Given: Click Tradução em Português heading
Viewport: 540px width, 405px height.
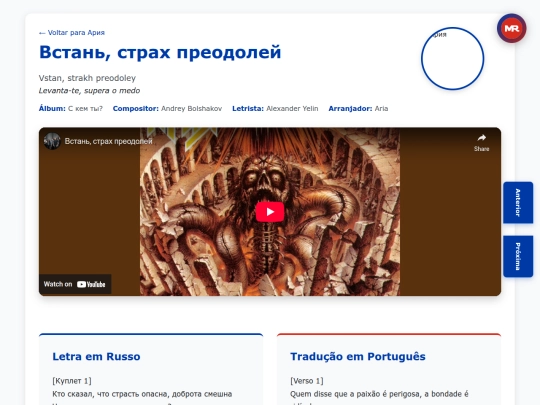Looking at the screenshot, I should click(358, 356).
